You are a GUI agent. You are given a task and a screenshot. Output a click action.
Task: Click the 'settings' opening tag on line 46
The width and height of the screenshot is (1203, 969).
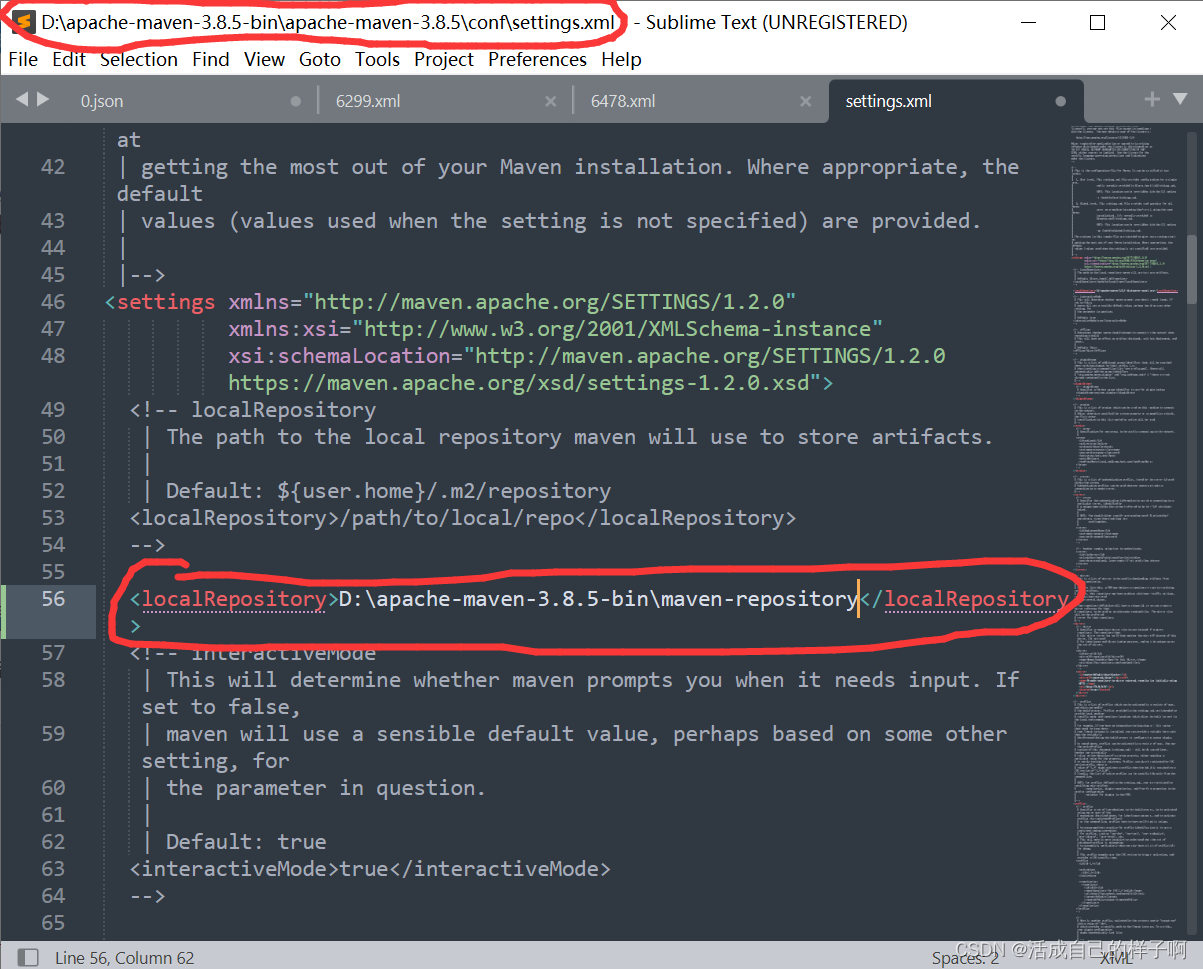pos(160,301)
